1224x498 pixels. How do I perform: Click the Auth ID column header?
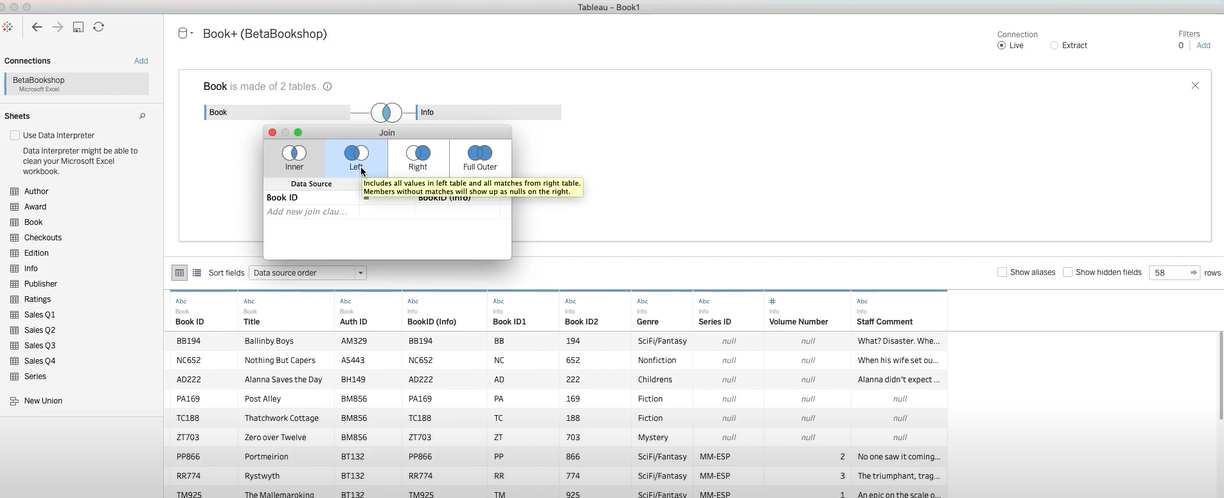click(367, 311)
